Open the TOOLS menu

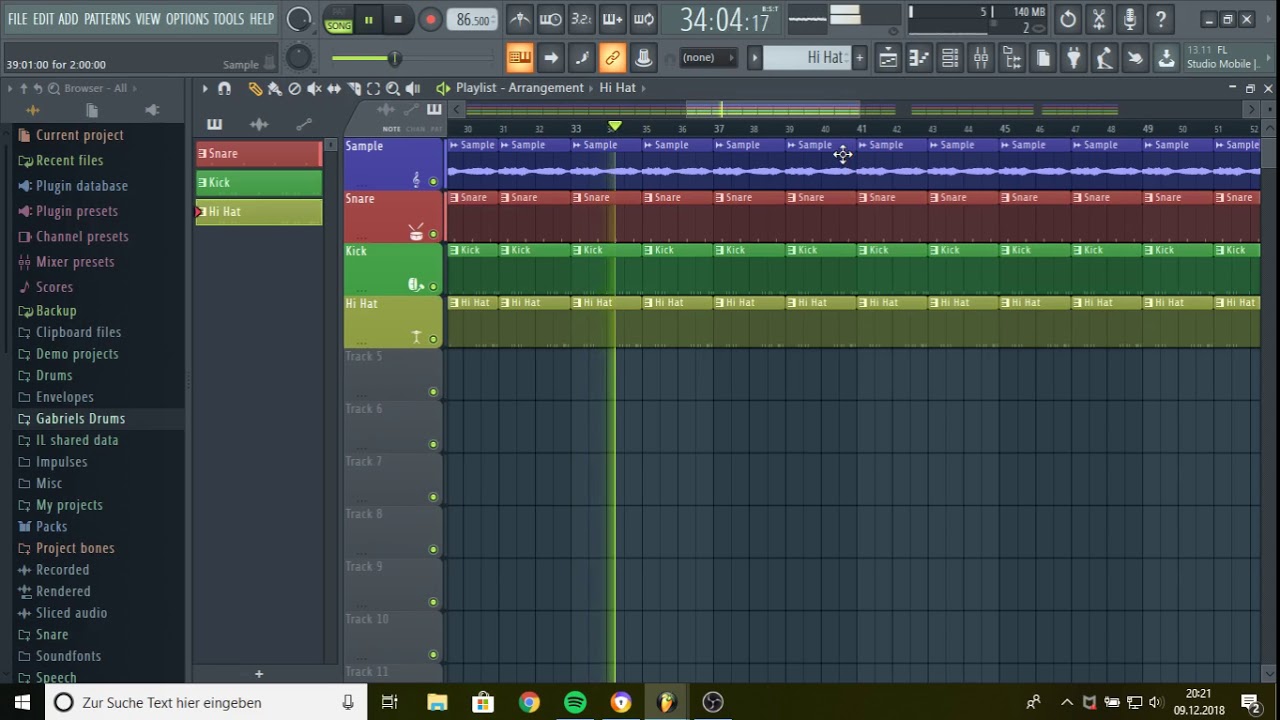(x=228, y=19)
